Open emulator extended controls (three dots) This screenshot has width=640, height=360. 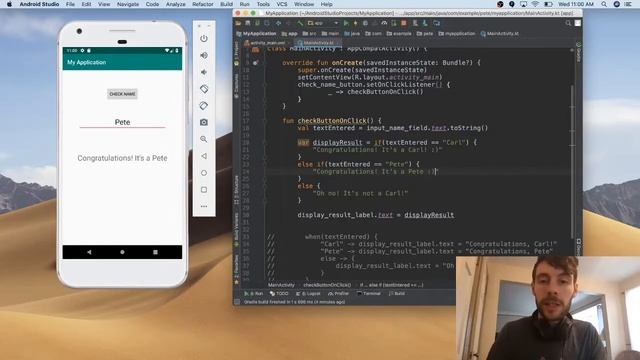(204, 207)
